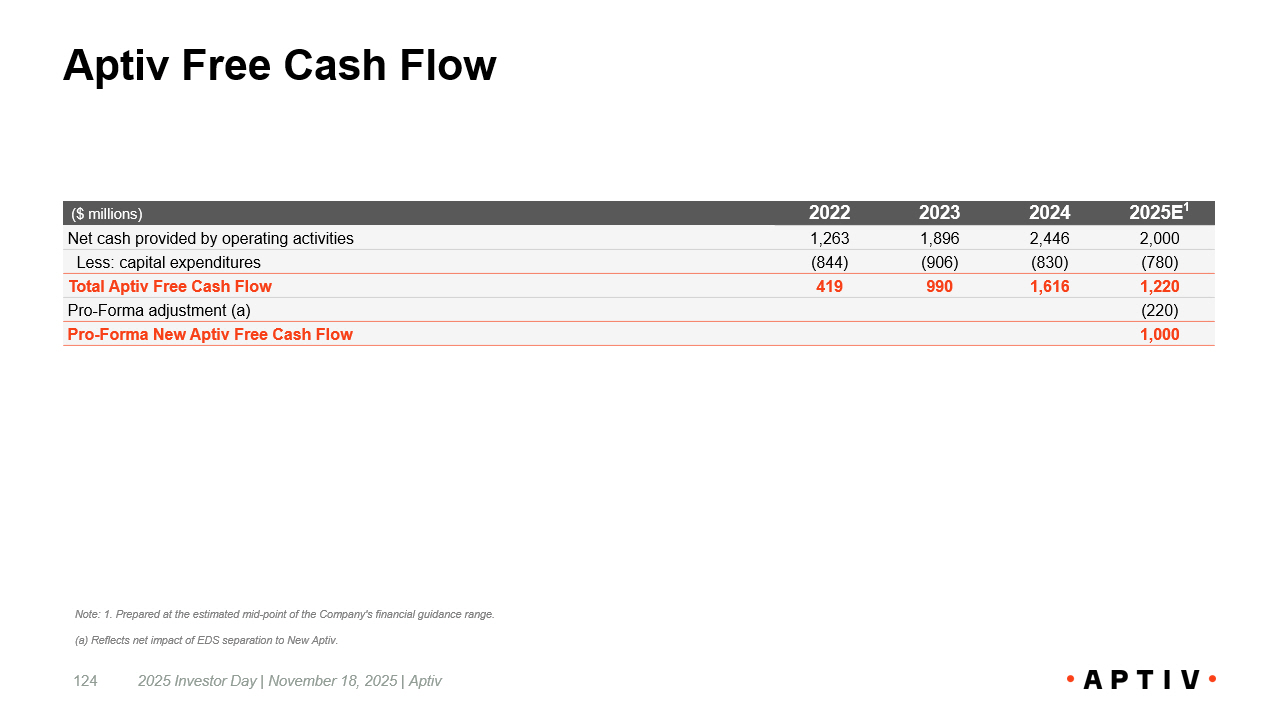This screenshot has width=1276, height=716.
Task: Click the slide number 124
Action: pyautogui.click(x=86, y=681)
